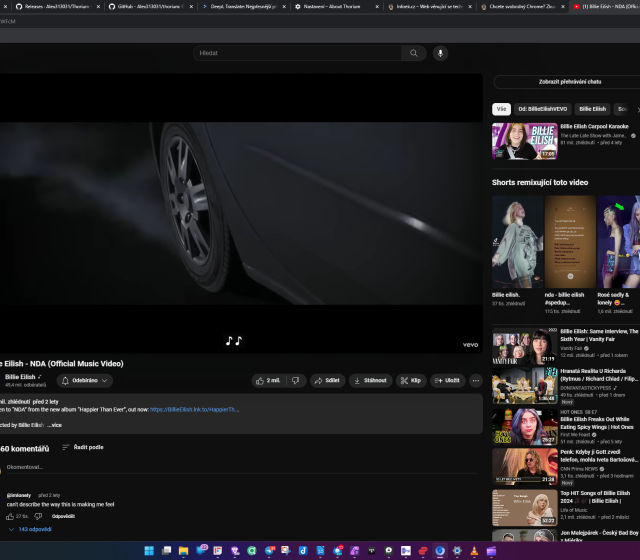Select the Vše filter chip
Screen dimensions: 640x560
pos(501,108)
